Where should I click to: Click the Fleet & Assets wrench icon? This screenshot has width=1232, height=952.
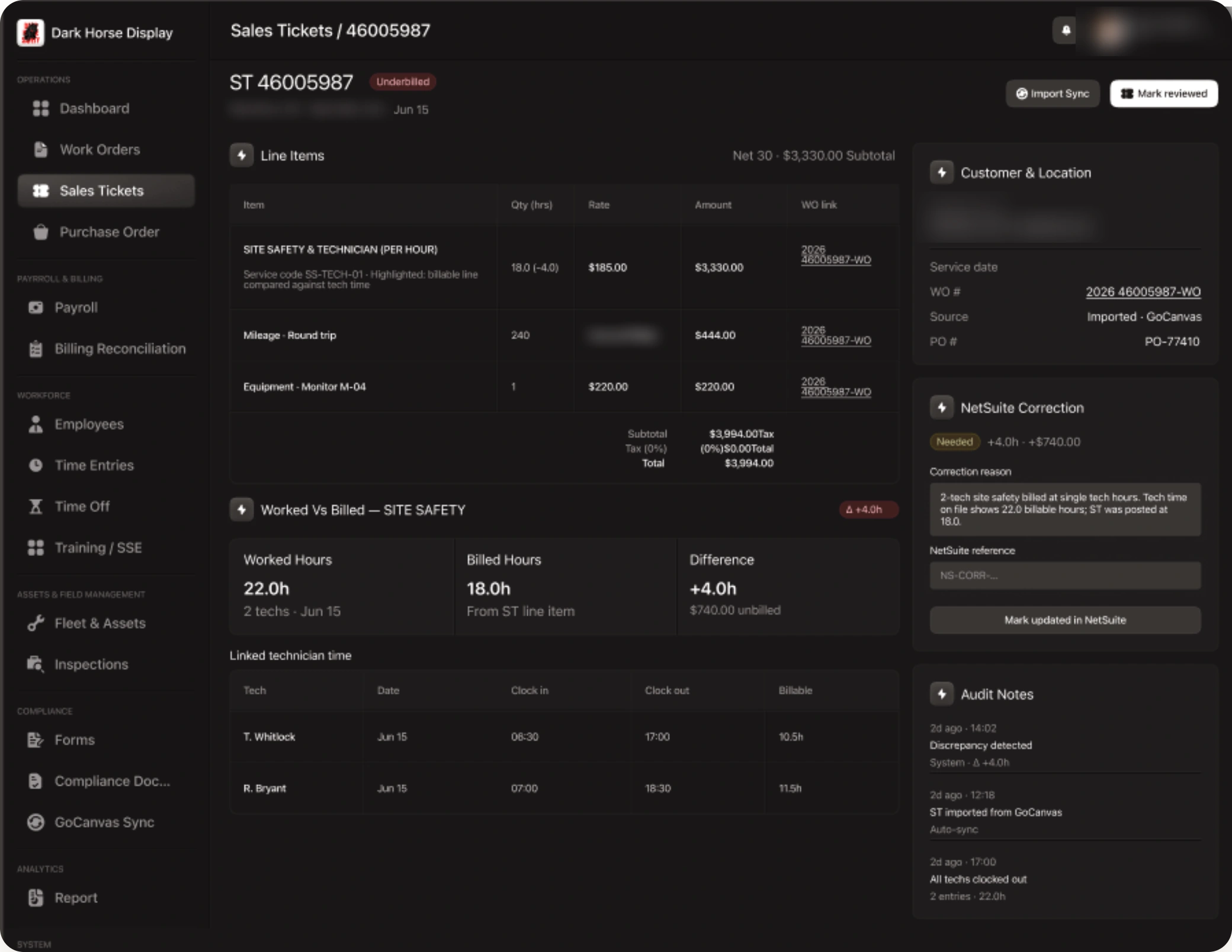point(36,623)
